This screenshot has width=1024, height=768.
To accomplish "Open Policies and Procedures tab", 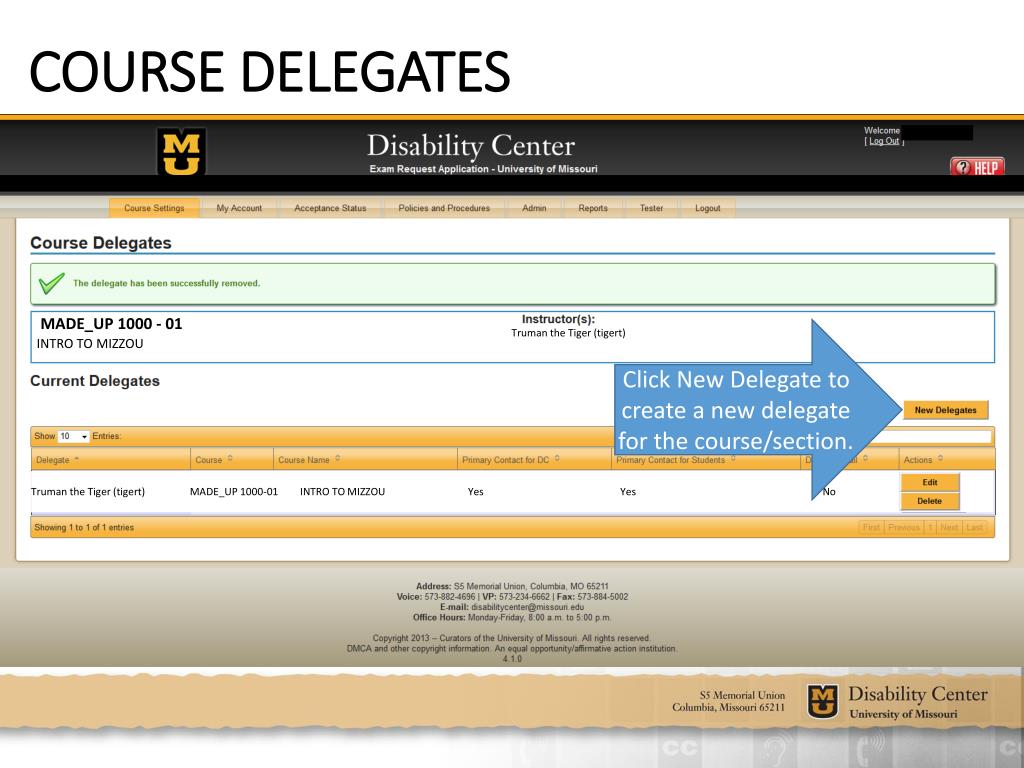I will point(444,208).
